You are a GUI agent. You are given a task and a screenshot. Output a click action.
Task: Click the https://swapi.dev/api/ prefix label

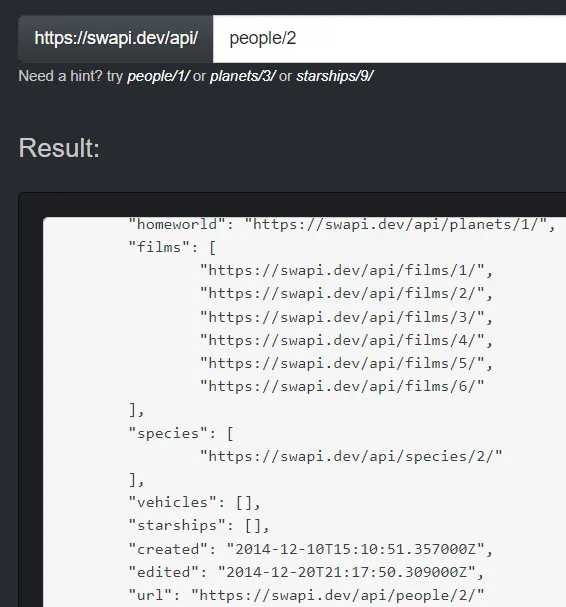coord(116,39)
